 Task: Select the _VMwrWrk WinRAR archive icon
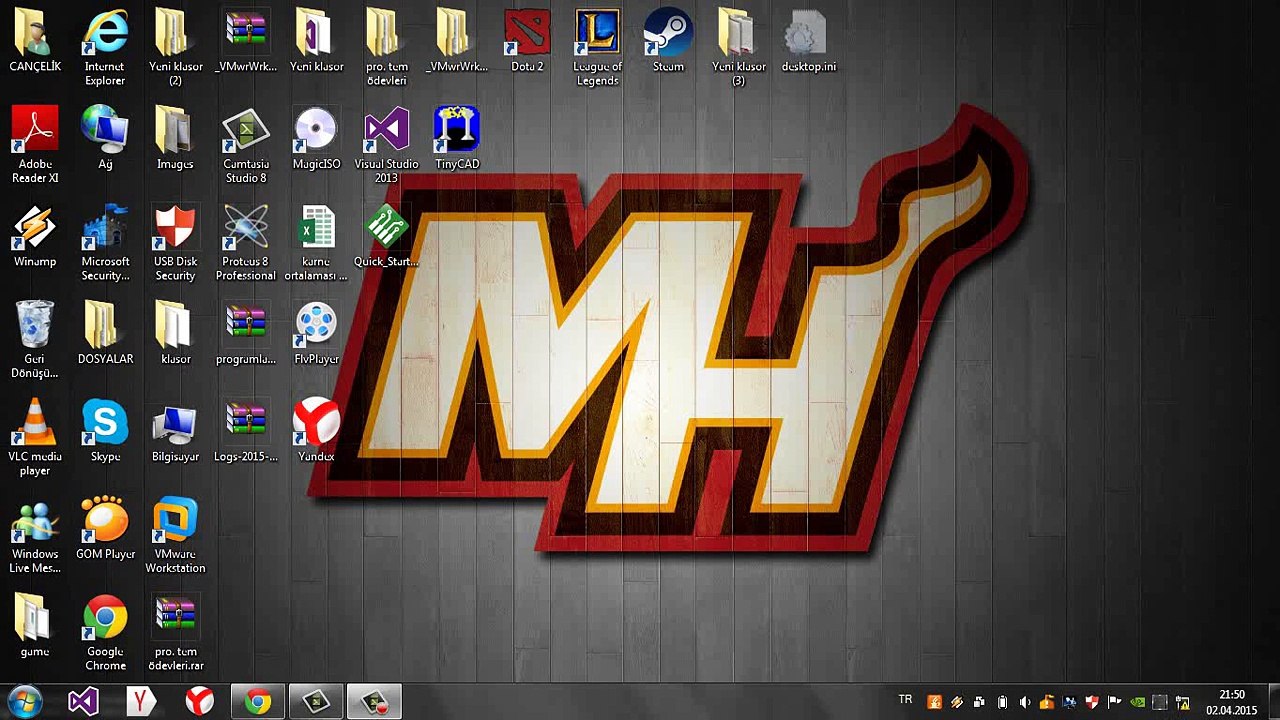[x=245, y=42]
